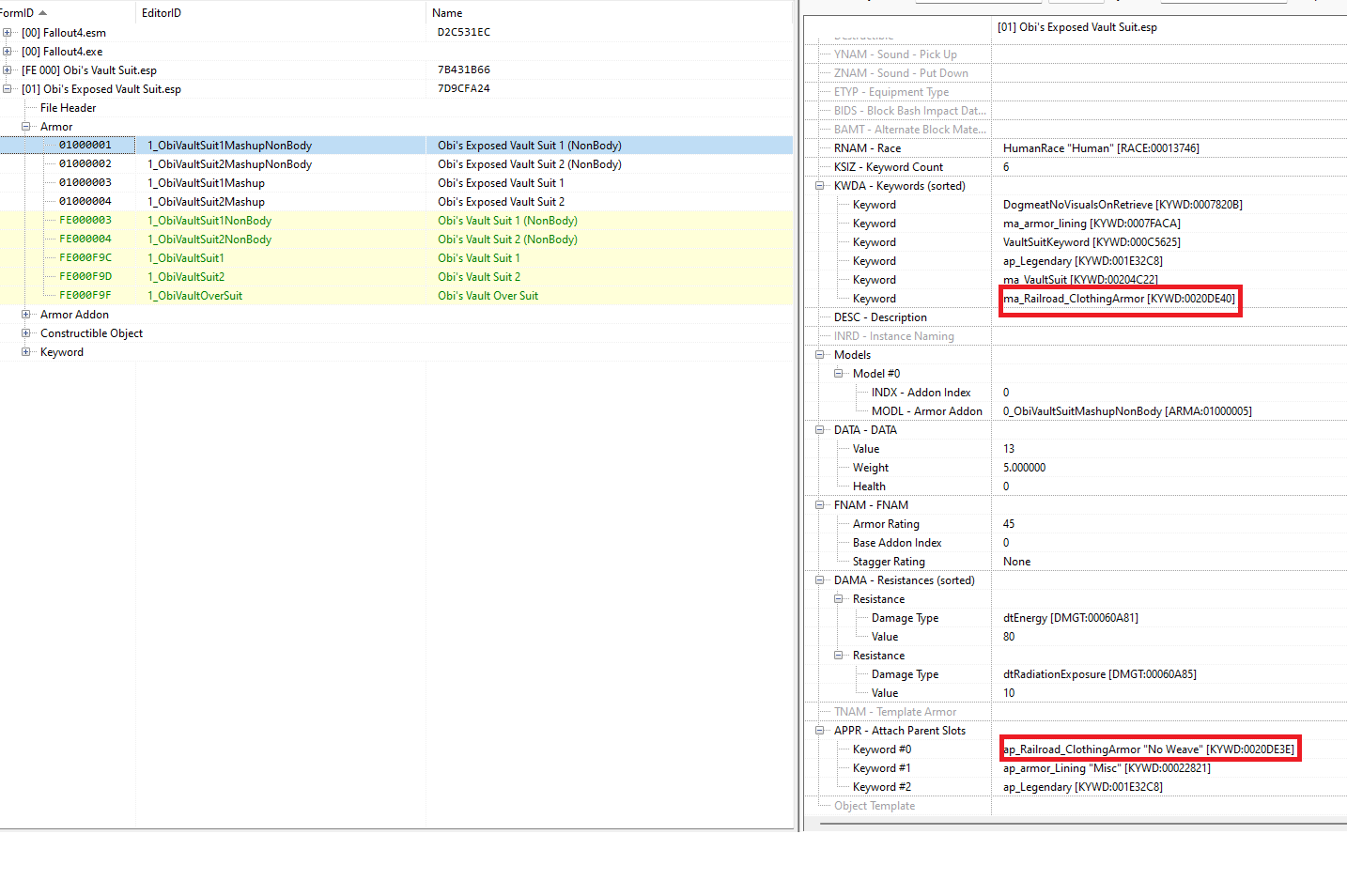The height and width of the screenshot is (896, 1347).
Task: Click the 0_ObiVaultSuitMashupNonBody armor addon value
Action: point(1127,411)
